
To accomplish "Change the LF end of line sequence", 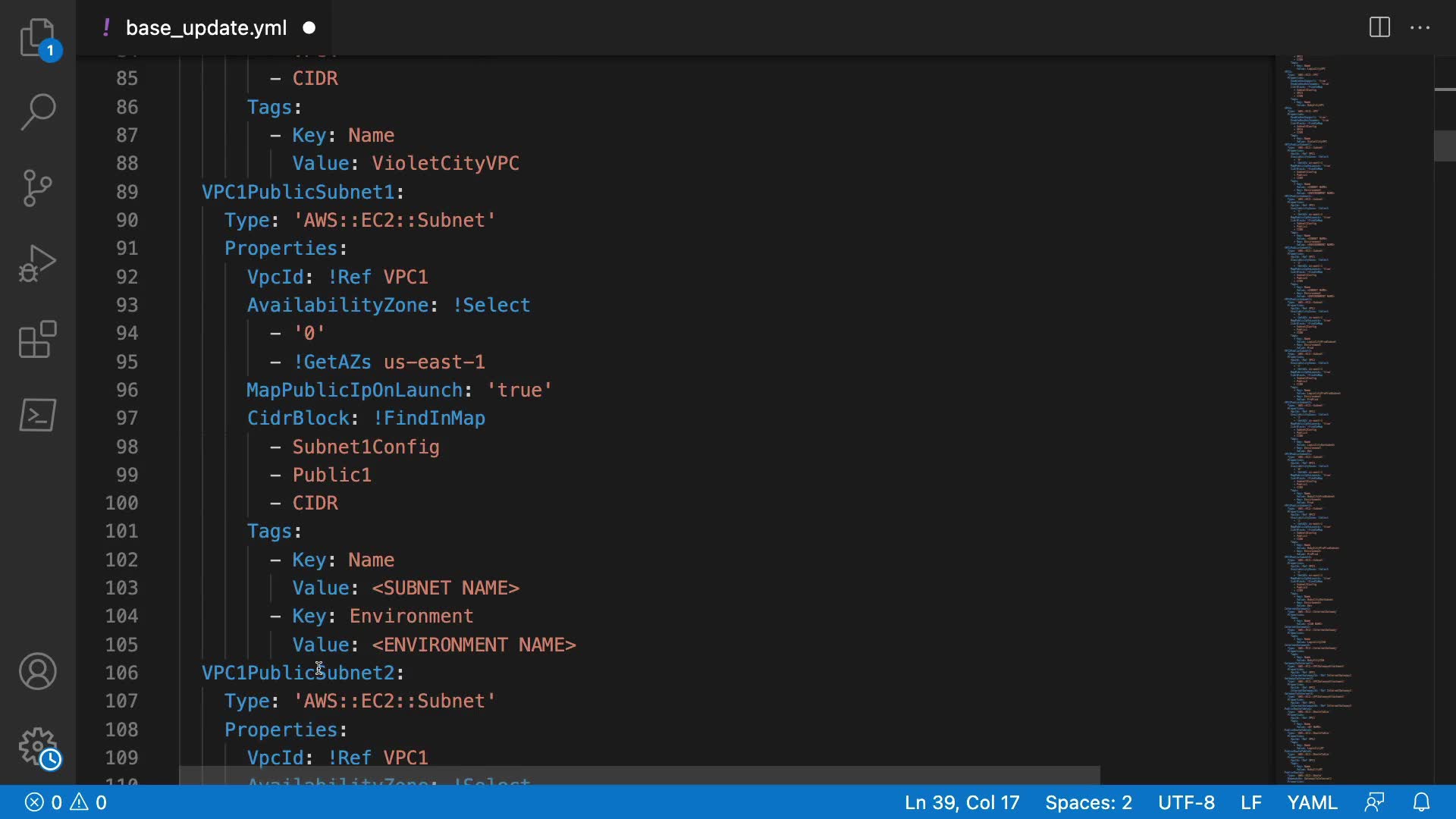I will tap(1250, 802).
